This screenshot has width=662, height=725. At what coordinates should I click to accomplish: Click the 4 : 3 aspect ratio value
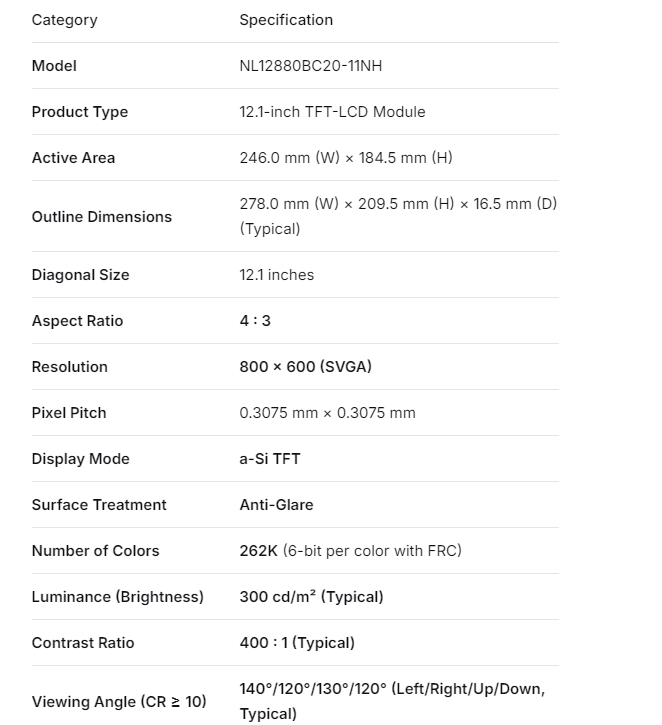[x=255, y=321]
